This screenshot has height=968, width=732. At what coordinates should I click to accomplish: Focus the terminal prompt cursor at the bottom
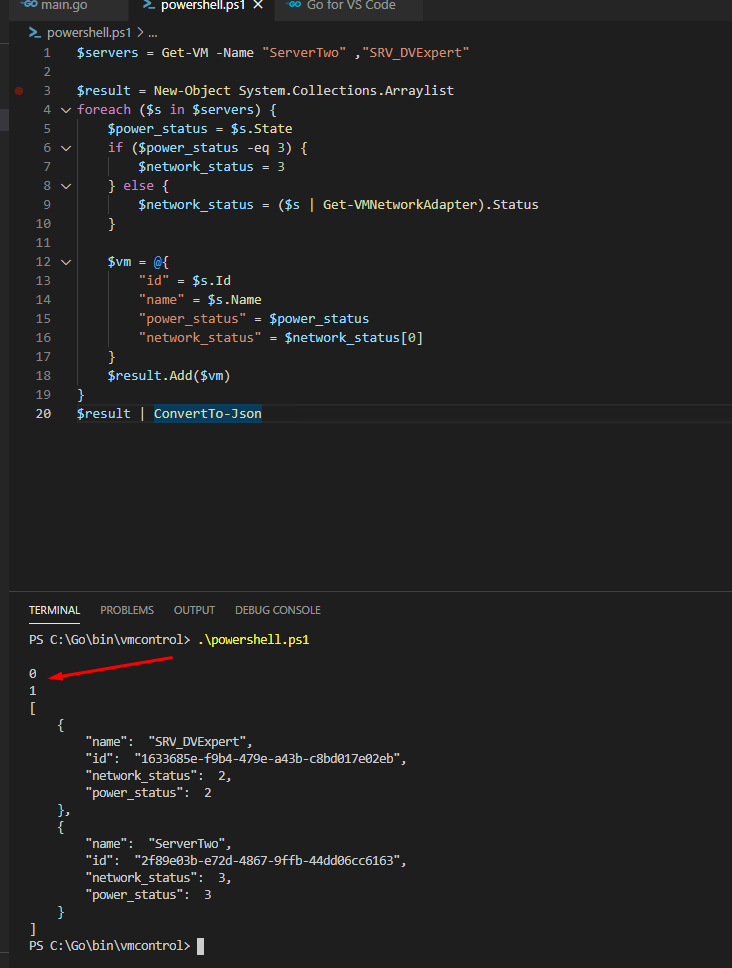(201, 946)
